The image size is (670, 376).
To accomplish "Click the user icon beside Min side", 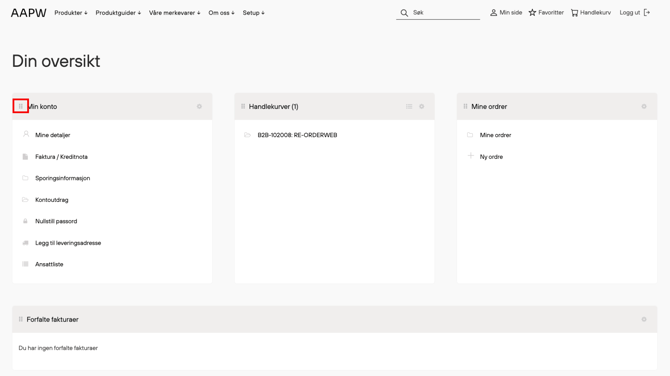I will click(494, 13).
